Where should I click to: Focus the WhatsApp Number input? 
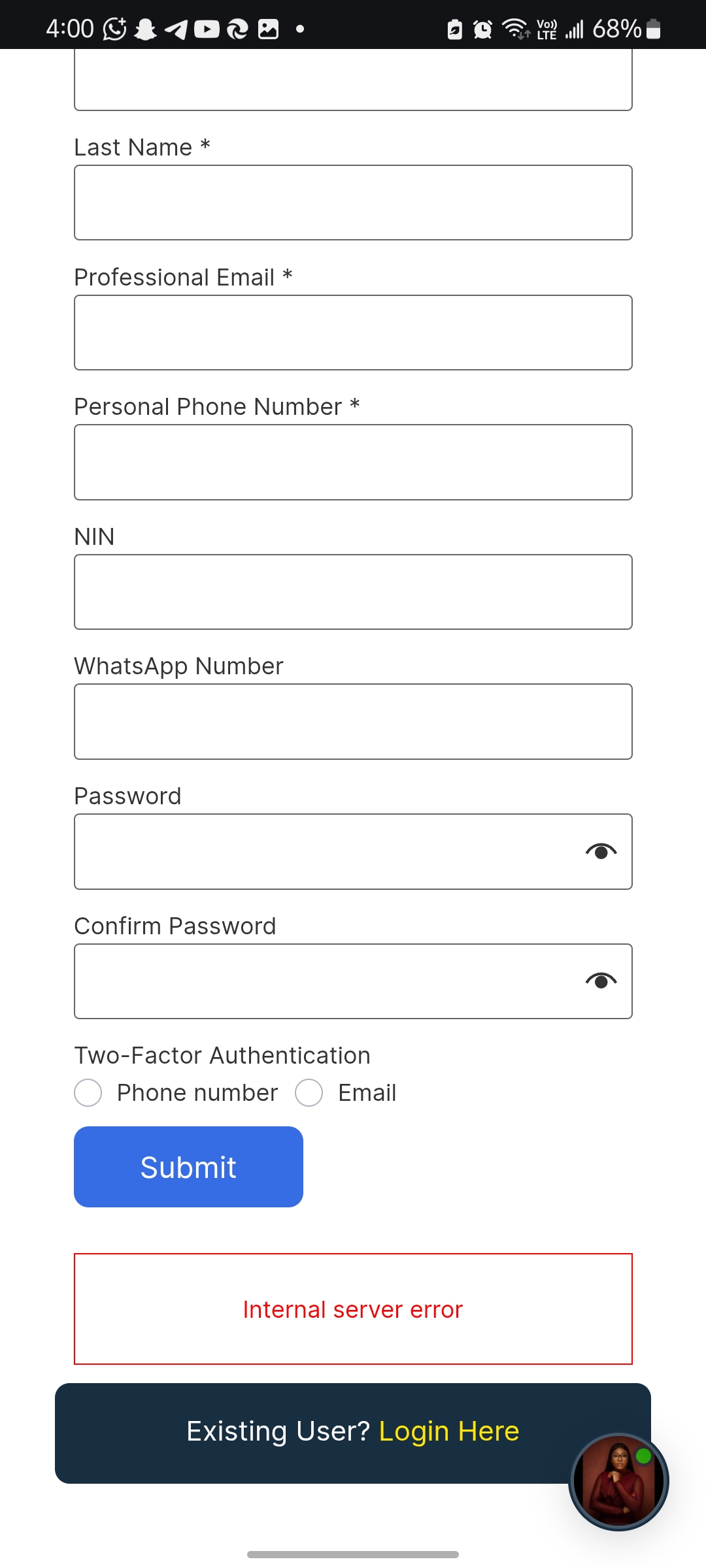[x=353, y=721]
